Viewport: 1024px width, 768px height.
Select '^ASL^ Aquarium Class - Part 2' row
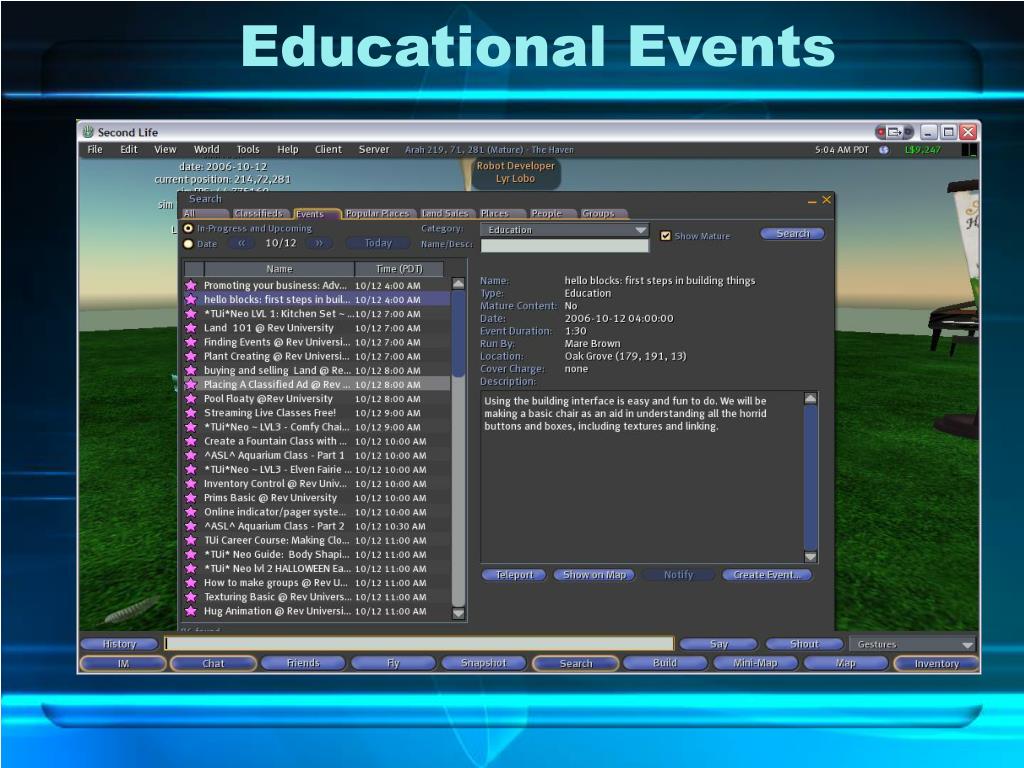point(317,526)
